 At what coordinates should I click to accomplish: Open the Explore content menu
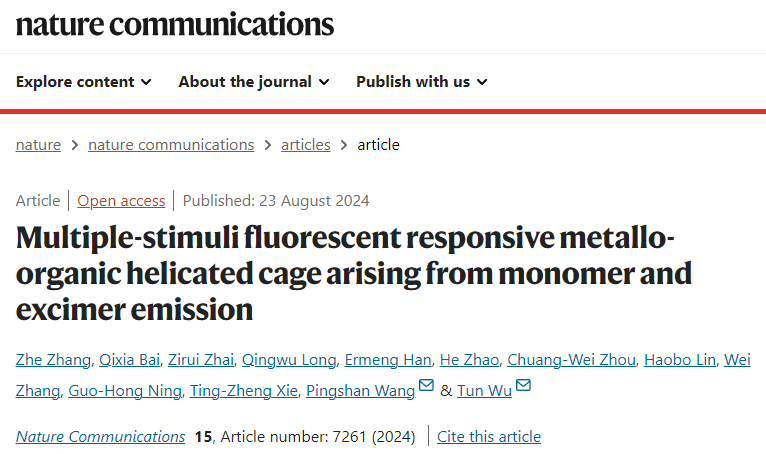tap(75, 82)
